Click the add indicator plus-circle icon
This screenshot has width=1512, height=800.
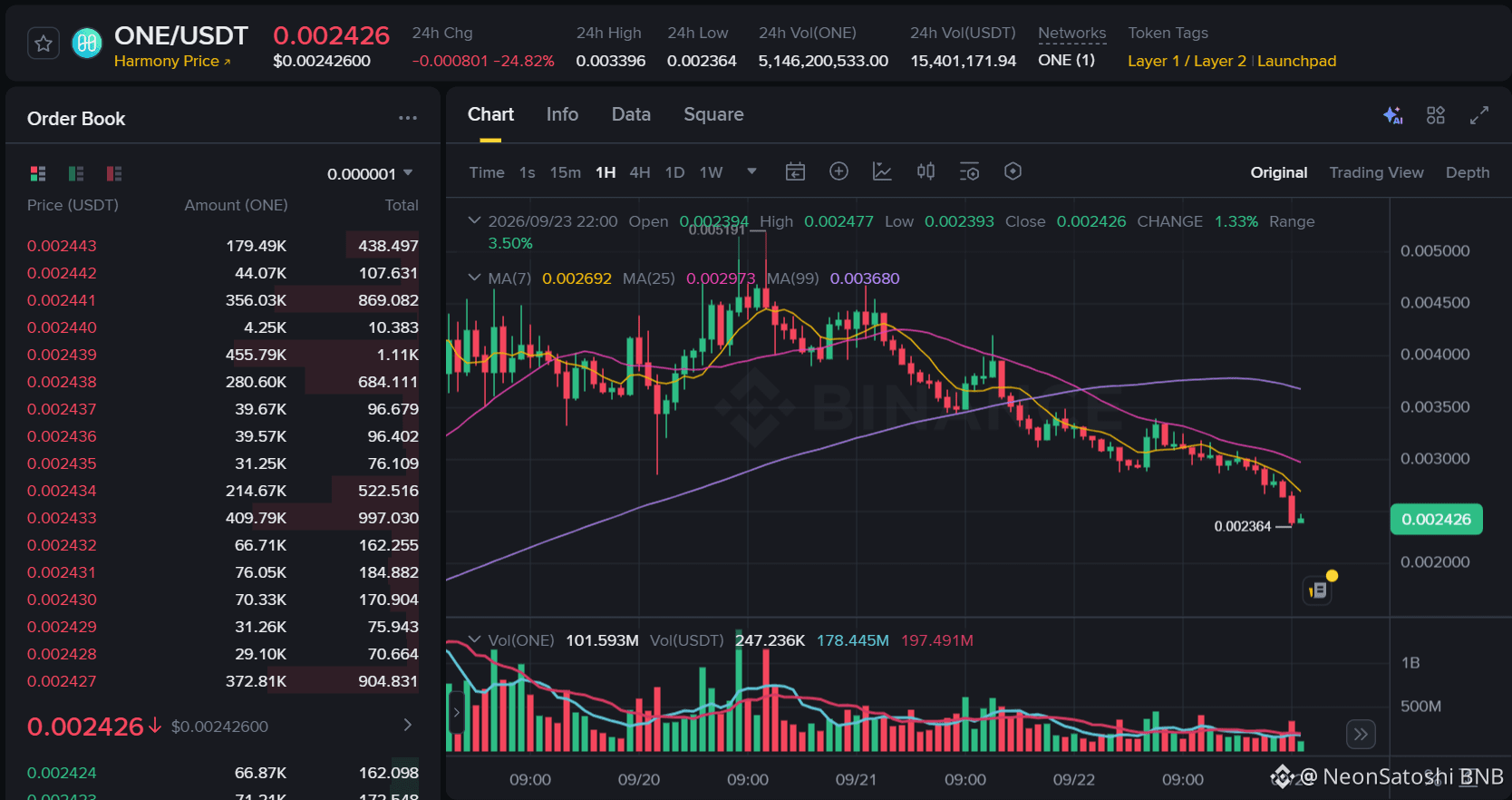(838, 171)
